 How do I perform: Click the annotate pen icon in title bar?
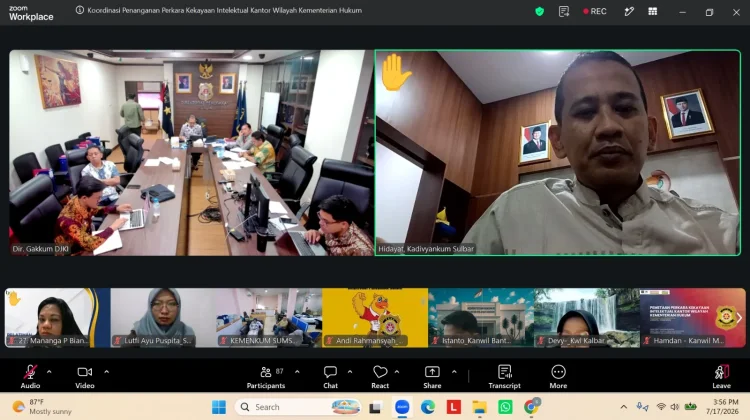click(629, 11)
